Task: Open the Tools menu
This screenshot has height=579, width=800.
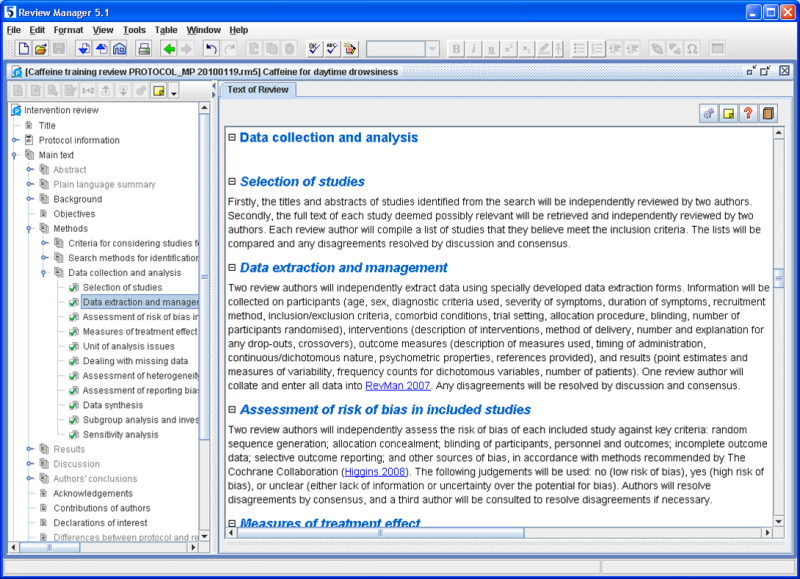Action: coord(134,30)
